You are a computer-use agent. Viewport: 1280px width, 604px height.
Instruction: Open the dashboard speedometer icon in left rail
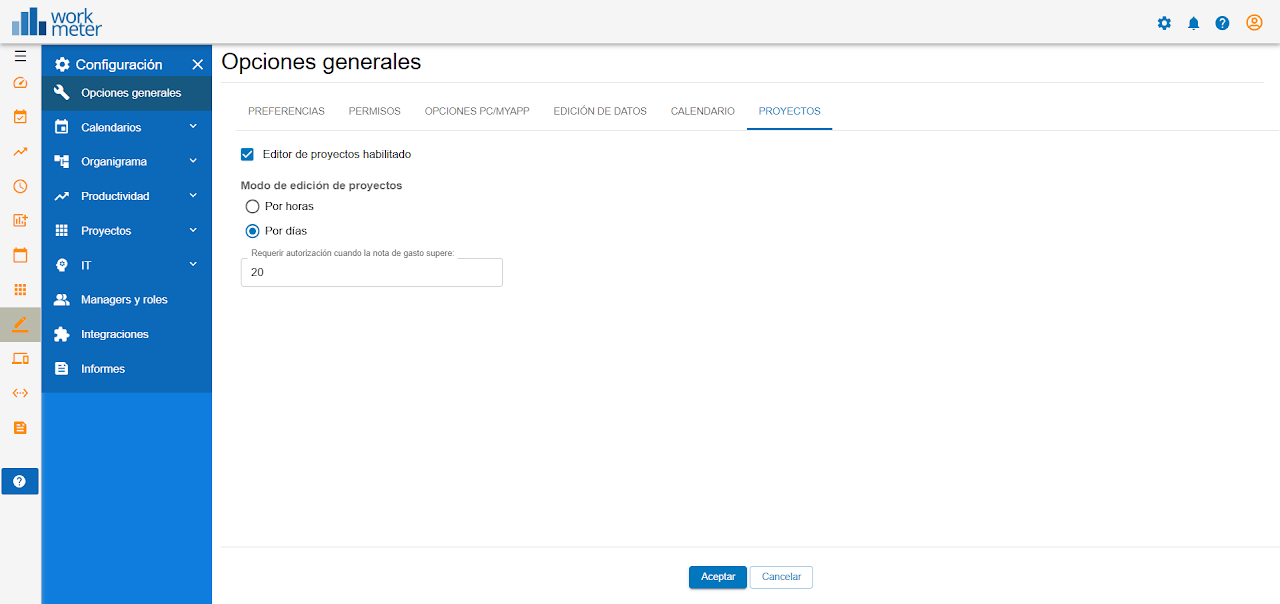click(20, 83)
